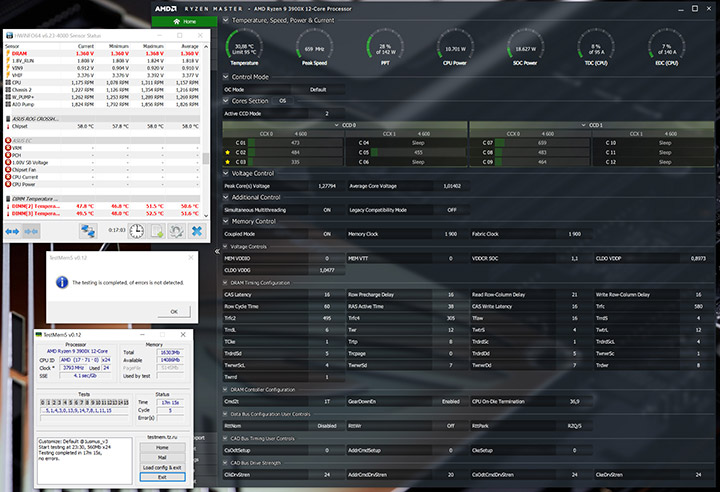
Task: Collapse the CAD Bus Drive Strength section
Action: (225, 463)
